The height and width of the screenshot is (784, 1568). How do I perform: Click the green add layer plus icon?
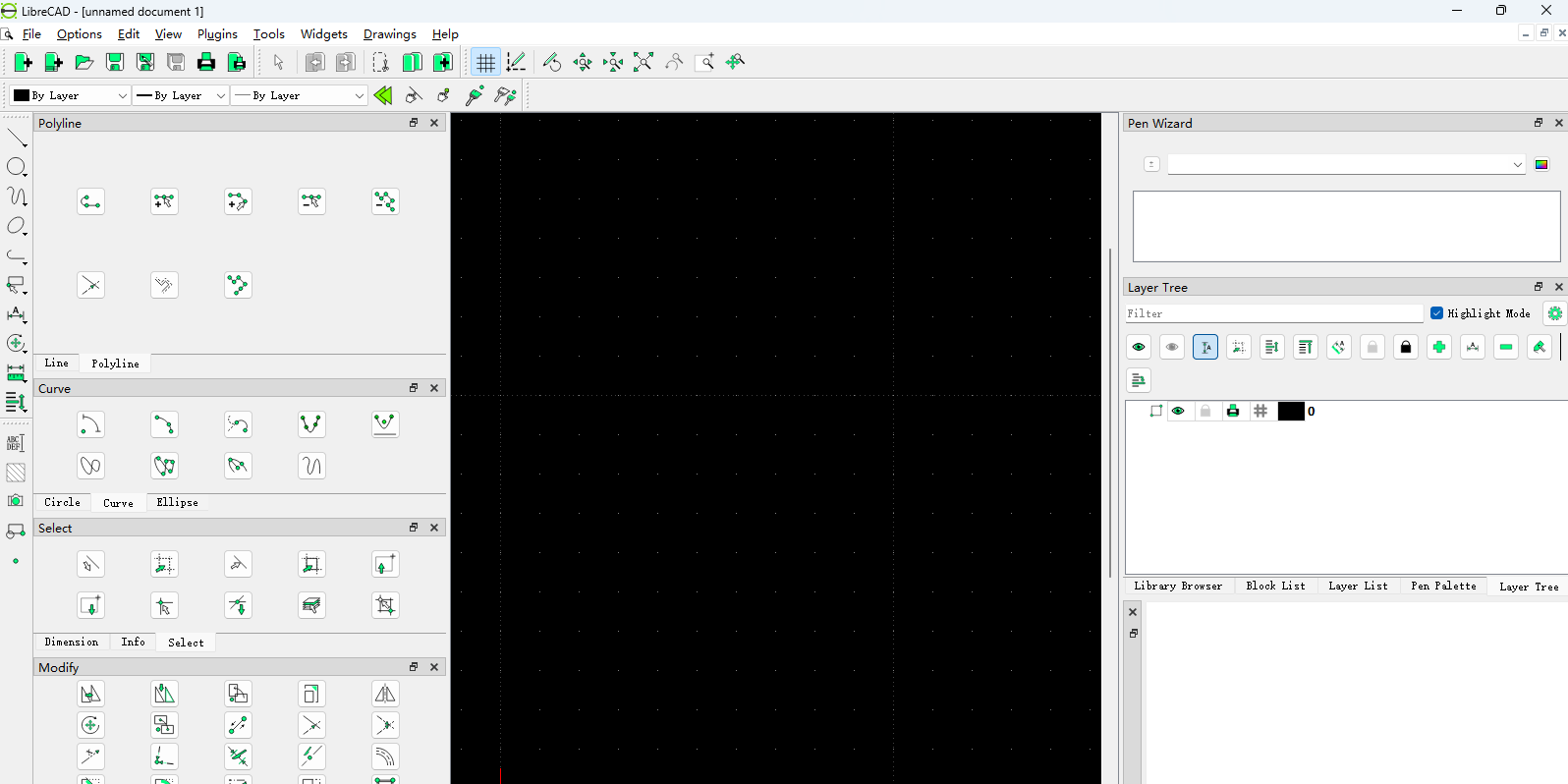click(x=1439, y=347)
